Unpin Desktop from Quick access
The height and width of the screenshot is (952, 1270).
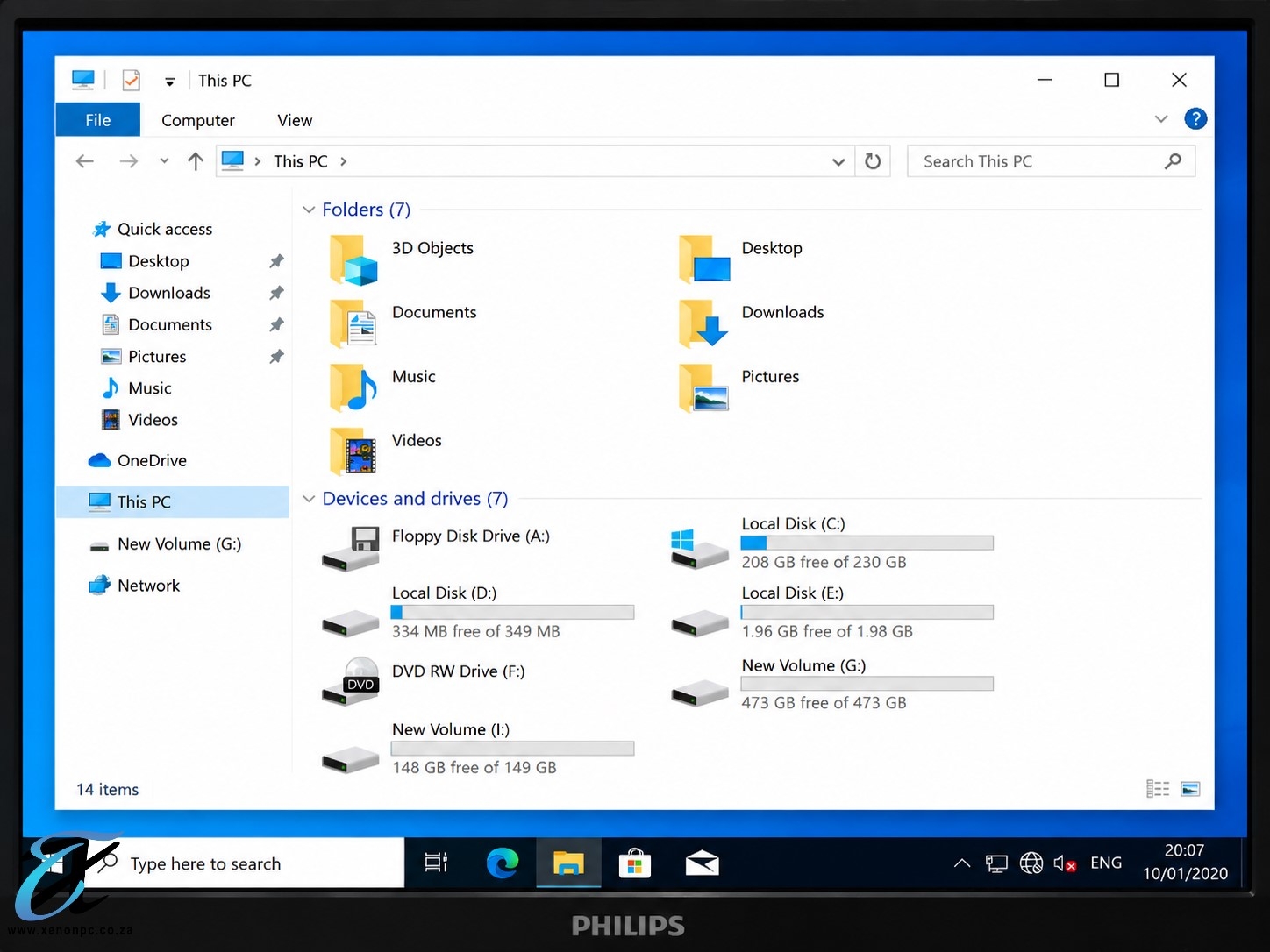[x=276, y=261]
